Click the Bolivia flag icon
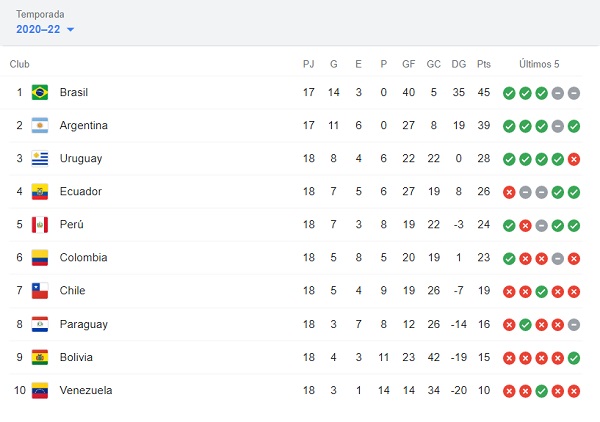 (40, 358)
